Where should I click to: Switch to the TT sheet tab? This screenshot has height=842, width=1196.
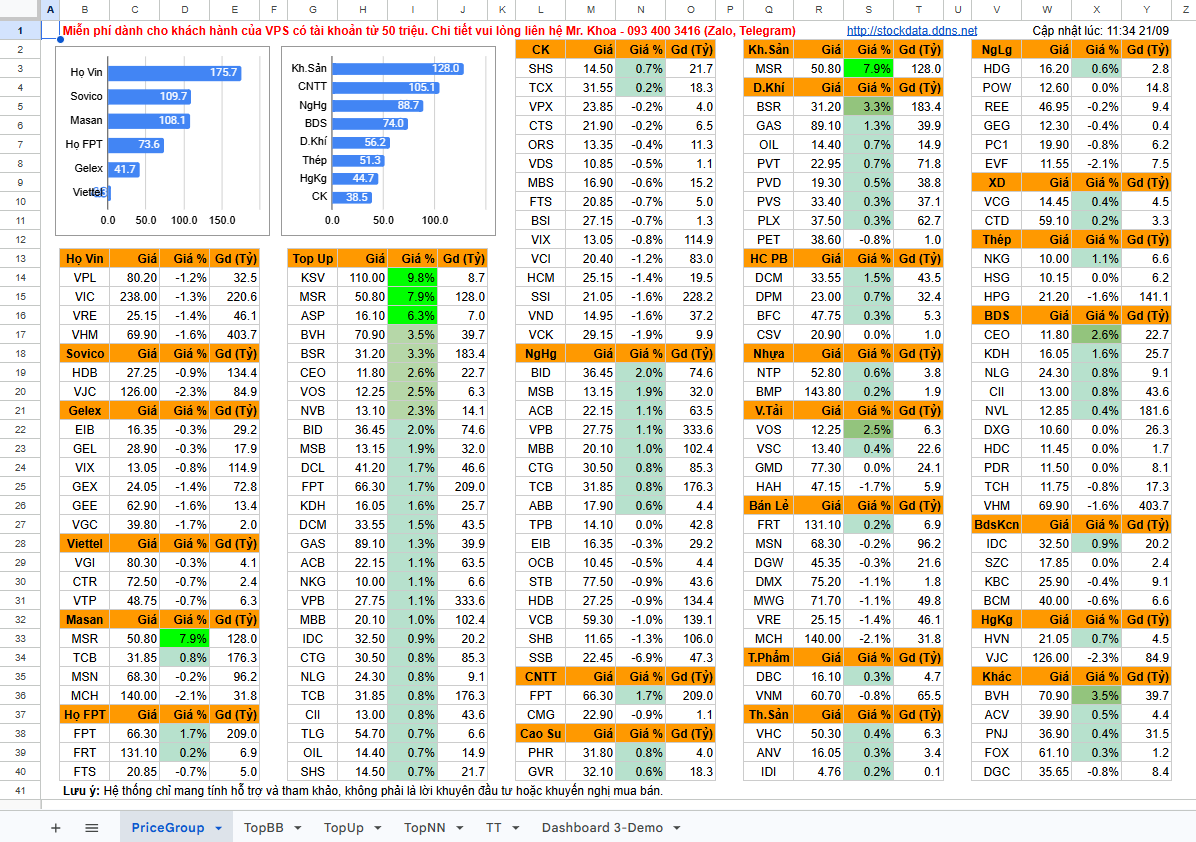click(494, 828)
